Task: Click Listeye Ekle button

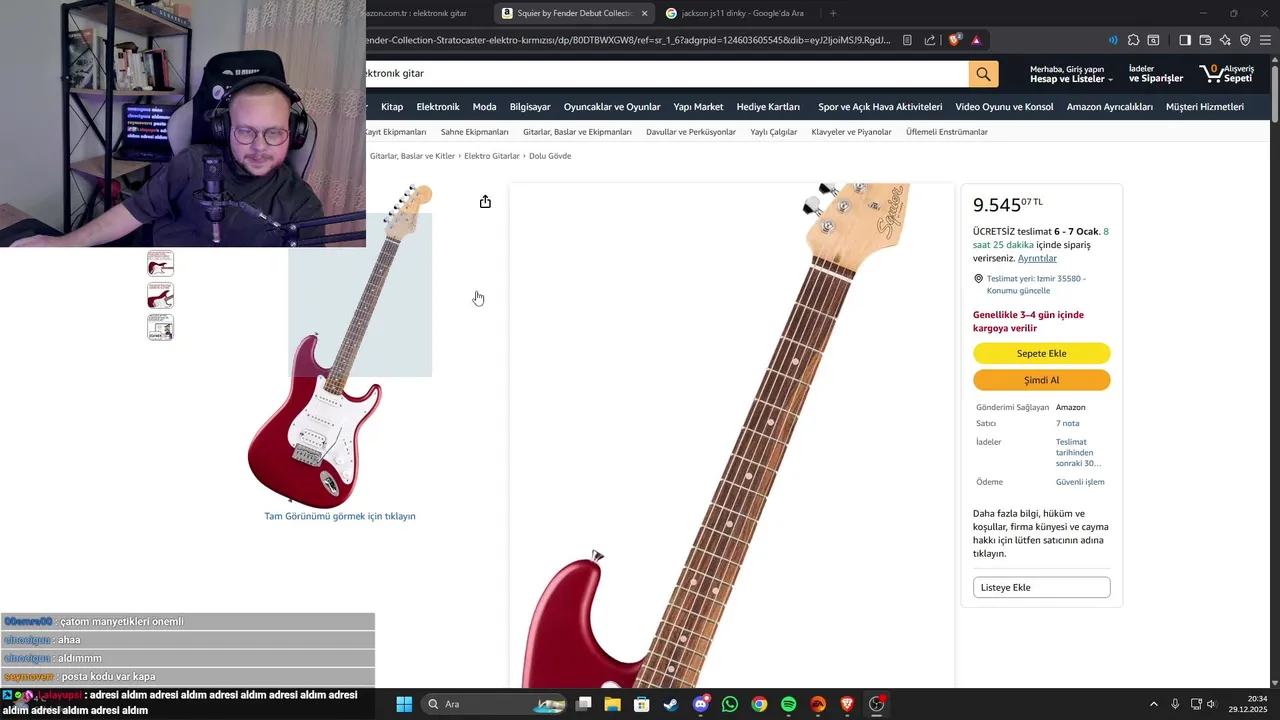Action: coord(1041,587)
